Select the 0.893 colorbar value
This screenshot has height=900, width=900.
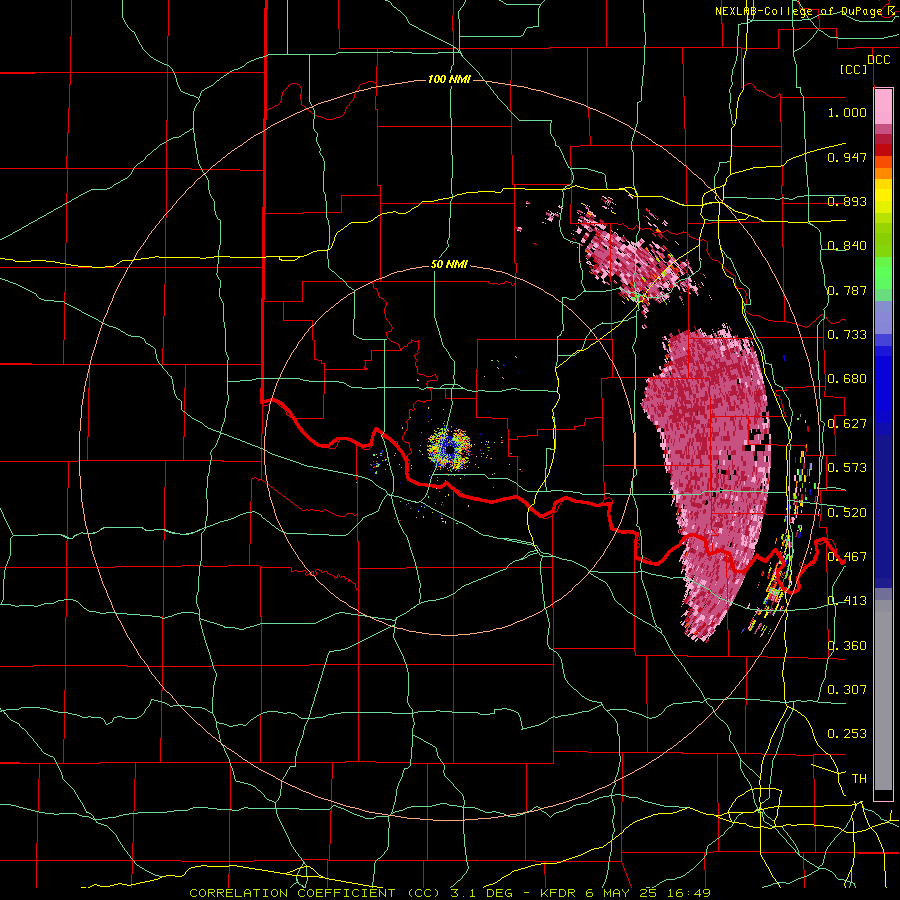[x=847, y=201]
